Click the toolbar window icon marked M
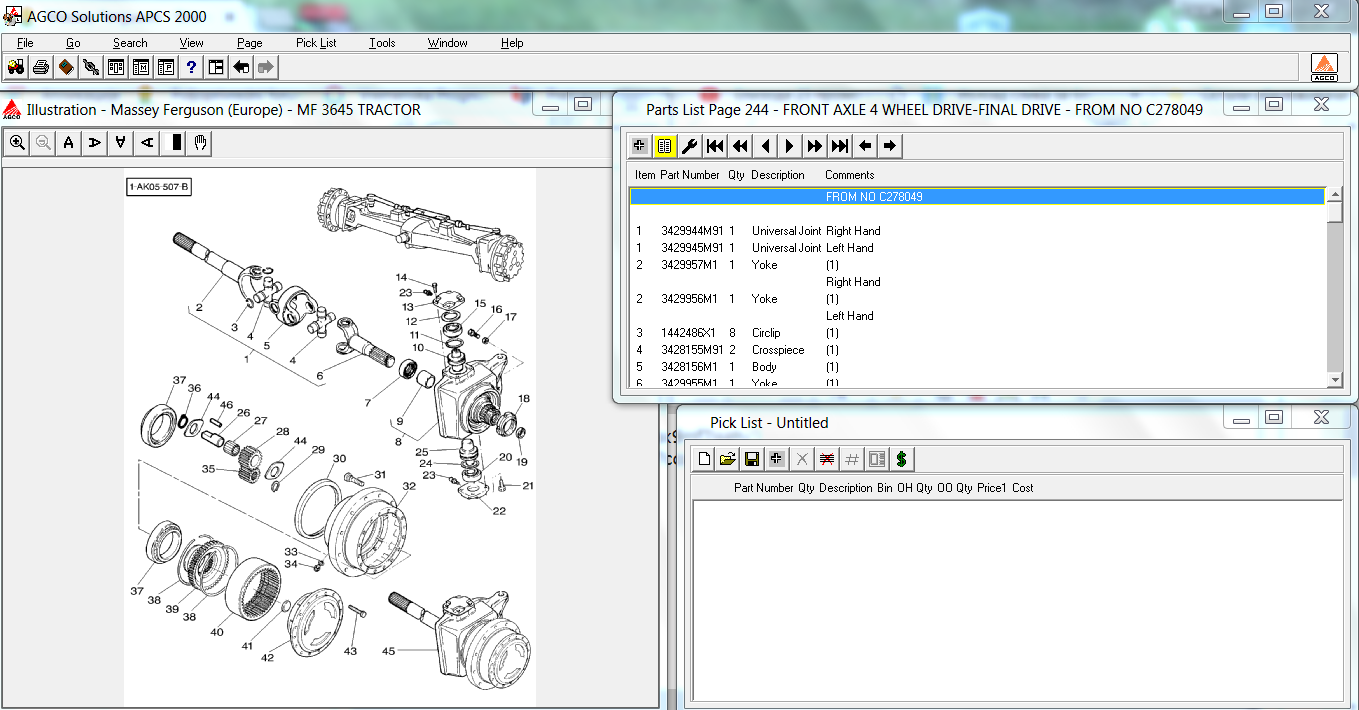Screen dimensions: 1359x710 141,67
